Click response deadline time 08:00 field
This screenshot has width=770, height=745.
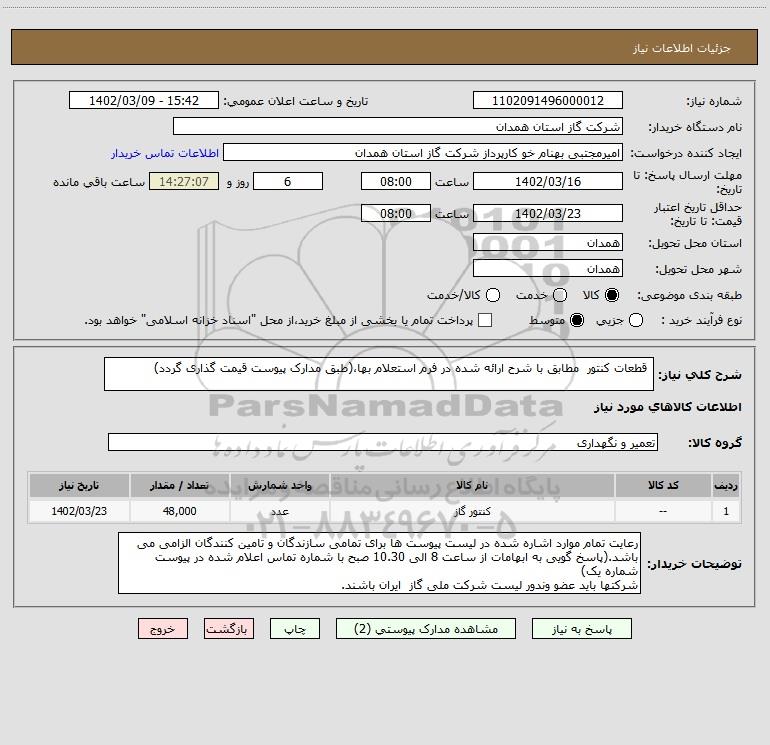coord(396,181)
